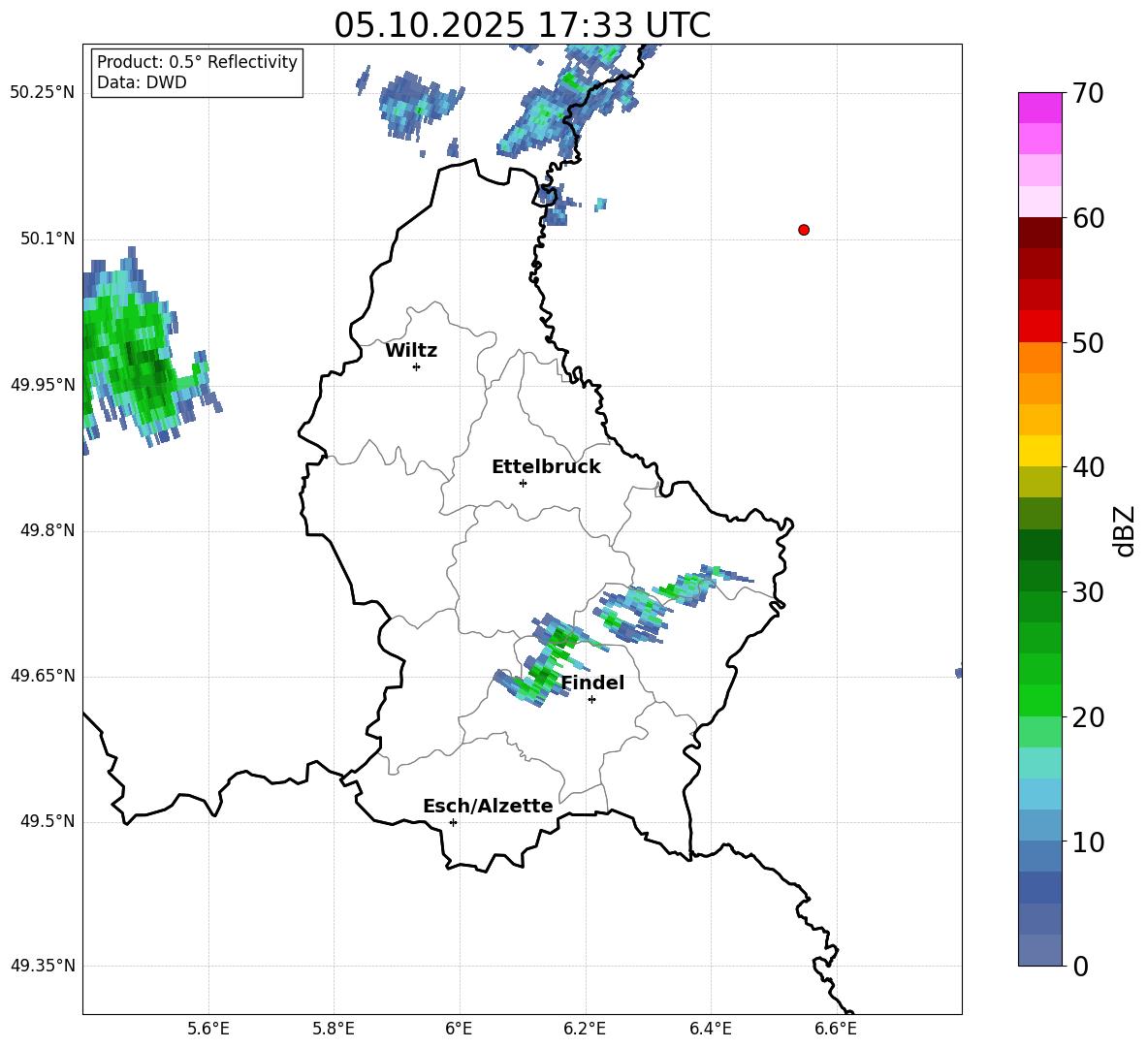Click the 0 dBZ colorbar label

[x=1080, y=966]
